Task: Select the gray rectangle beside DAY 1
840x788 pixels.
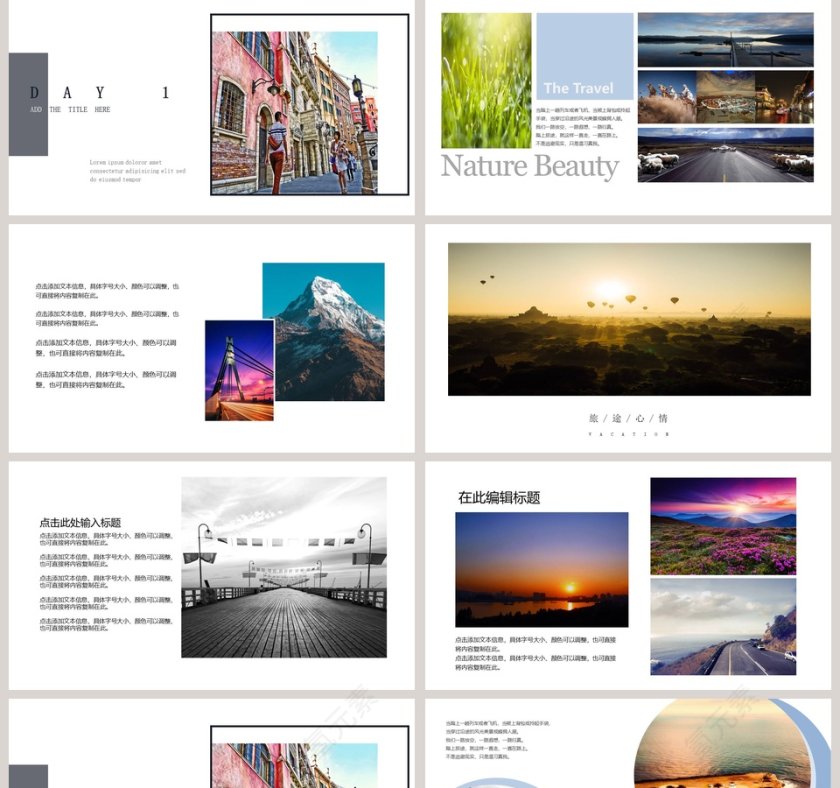Action: coord(28,104)
